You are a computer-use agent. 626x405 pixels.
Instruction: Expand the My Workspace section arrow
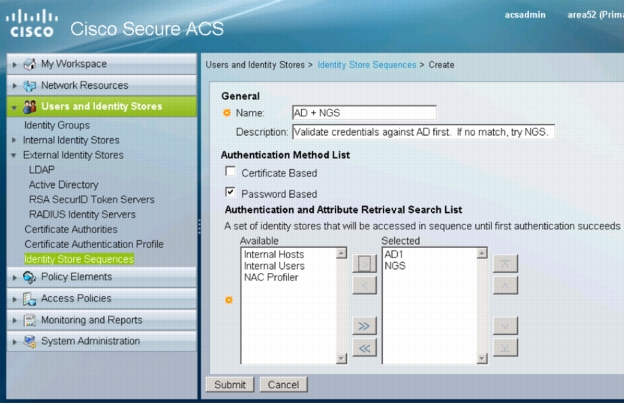point(15,64)
